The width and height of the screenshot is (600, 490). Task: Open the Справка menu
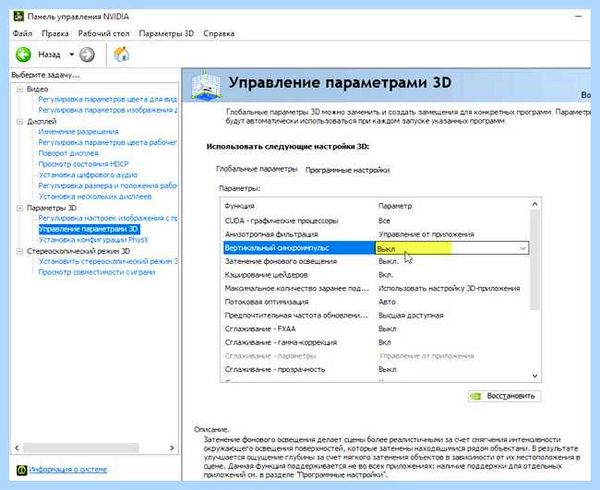coord(219,33)
